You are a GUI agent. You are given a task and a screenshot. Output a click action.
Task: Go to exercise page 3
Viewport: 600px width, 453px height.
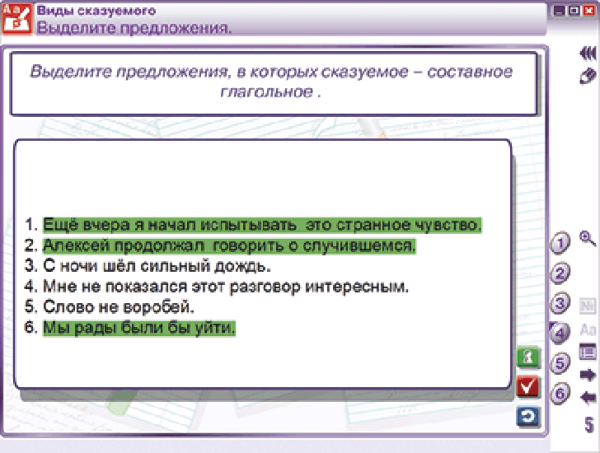[x=560, y=303]
